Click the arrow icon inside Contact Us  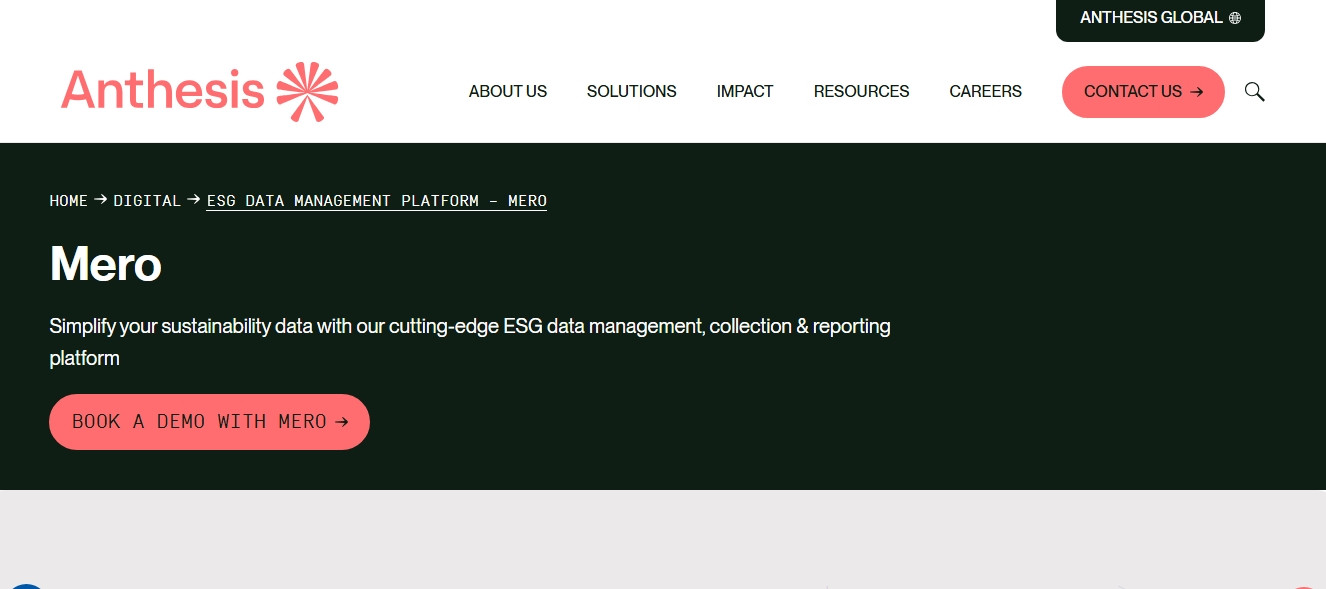tap(1197, 91)
